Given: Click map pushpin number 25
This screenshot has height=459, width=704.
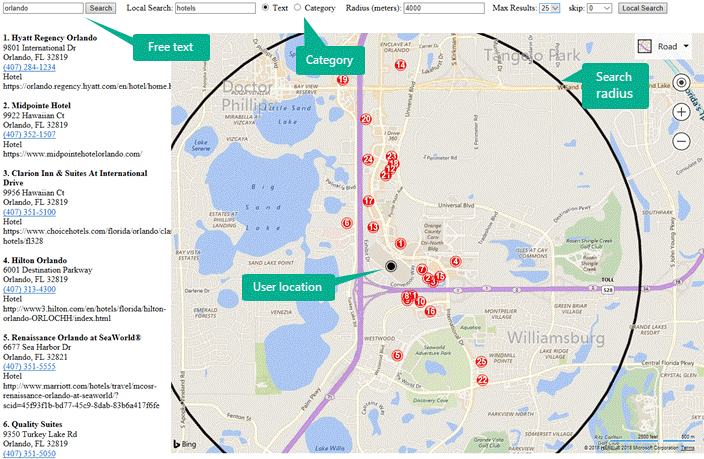Looking at the screenshot, I should click(x=481, y=362).
